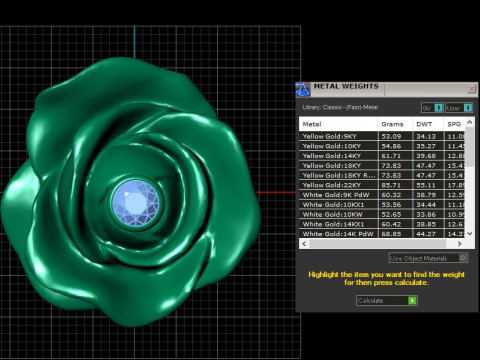Click the 39.68 DWT value
This screenshot has height=360, width=480.
click(x=426, y=156)
